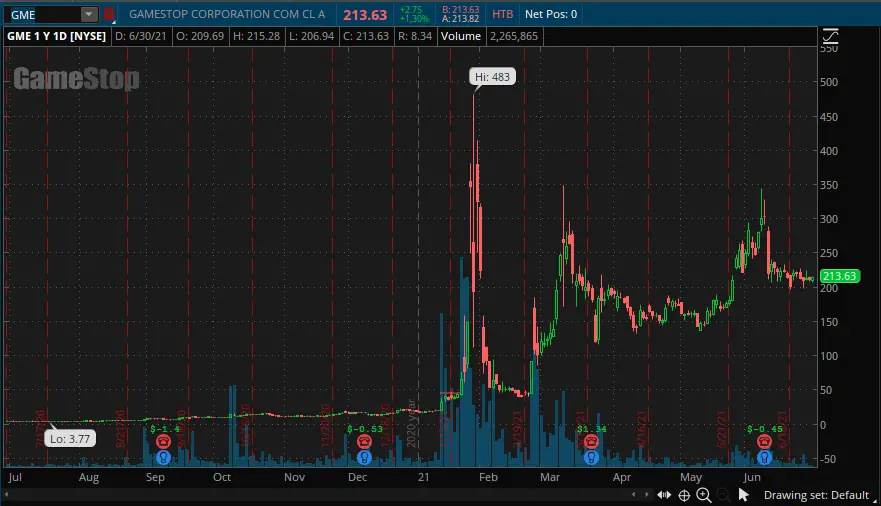
Task: Open the chart drawing style icon at top right
Action: (x=830, y=37)
